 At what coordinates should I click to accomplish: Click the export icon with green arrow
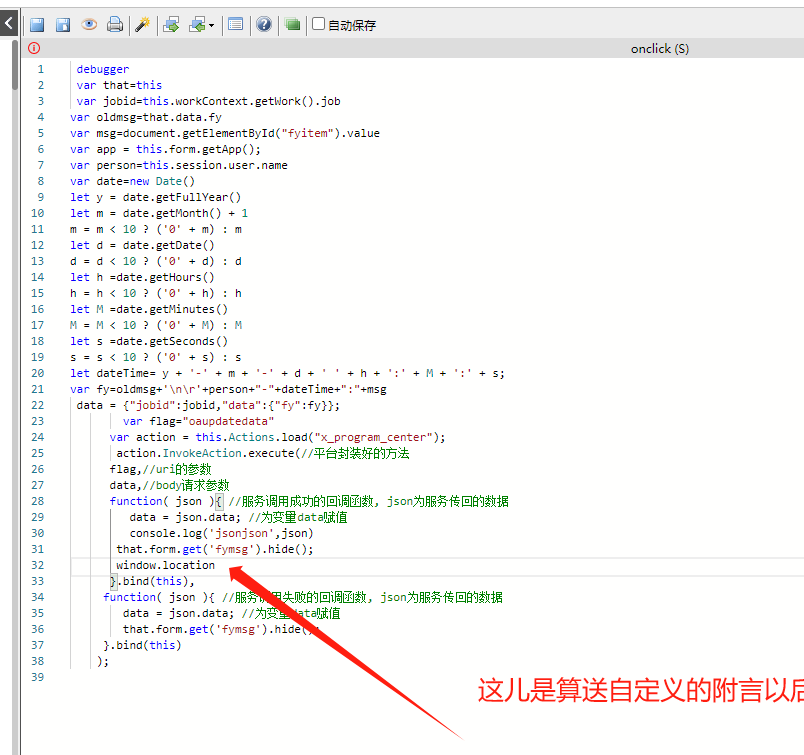pos(171,25)
